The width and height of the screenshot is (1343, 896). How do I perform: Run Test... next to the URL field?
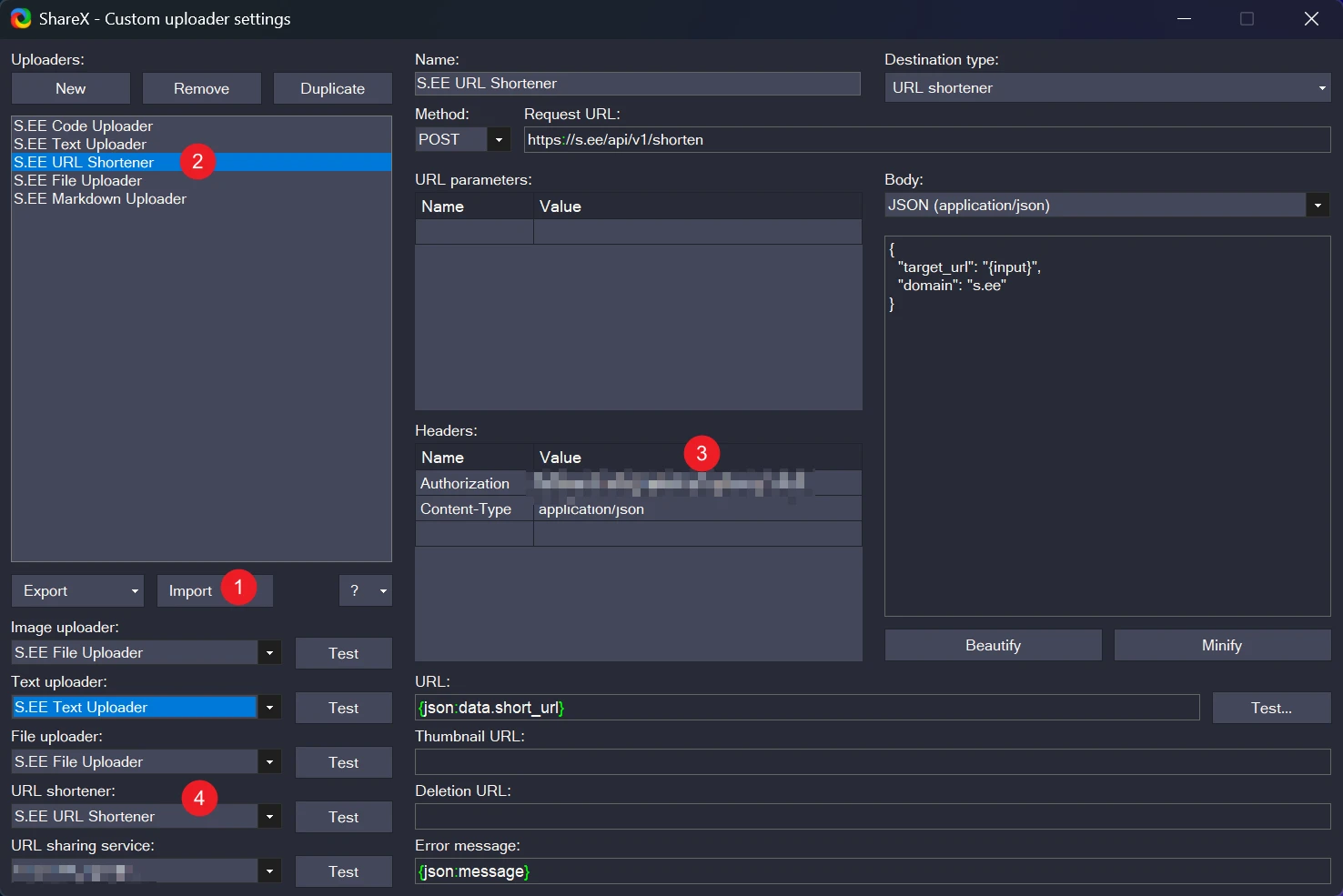[1271, 707]
